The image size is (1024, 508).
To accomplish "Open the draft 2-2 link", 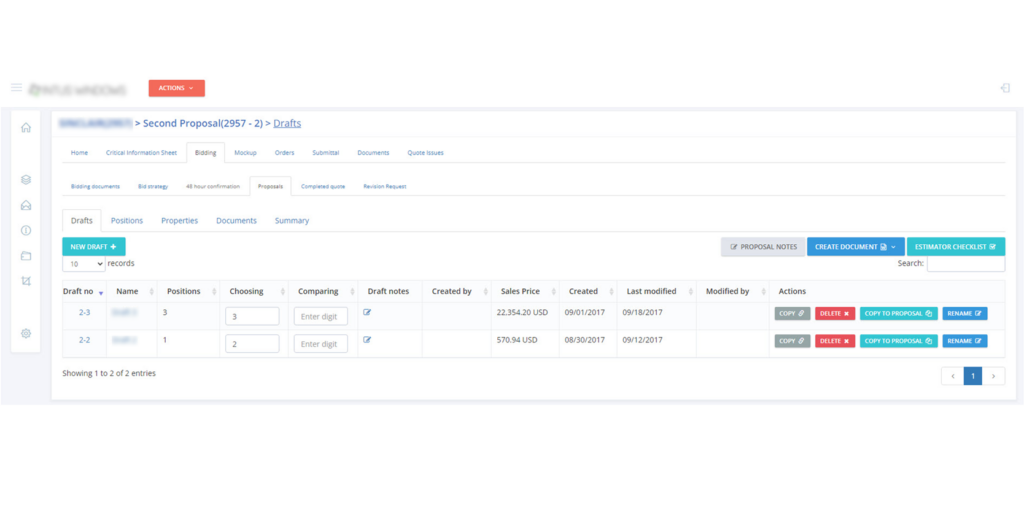I will 85,340.
